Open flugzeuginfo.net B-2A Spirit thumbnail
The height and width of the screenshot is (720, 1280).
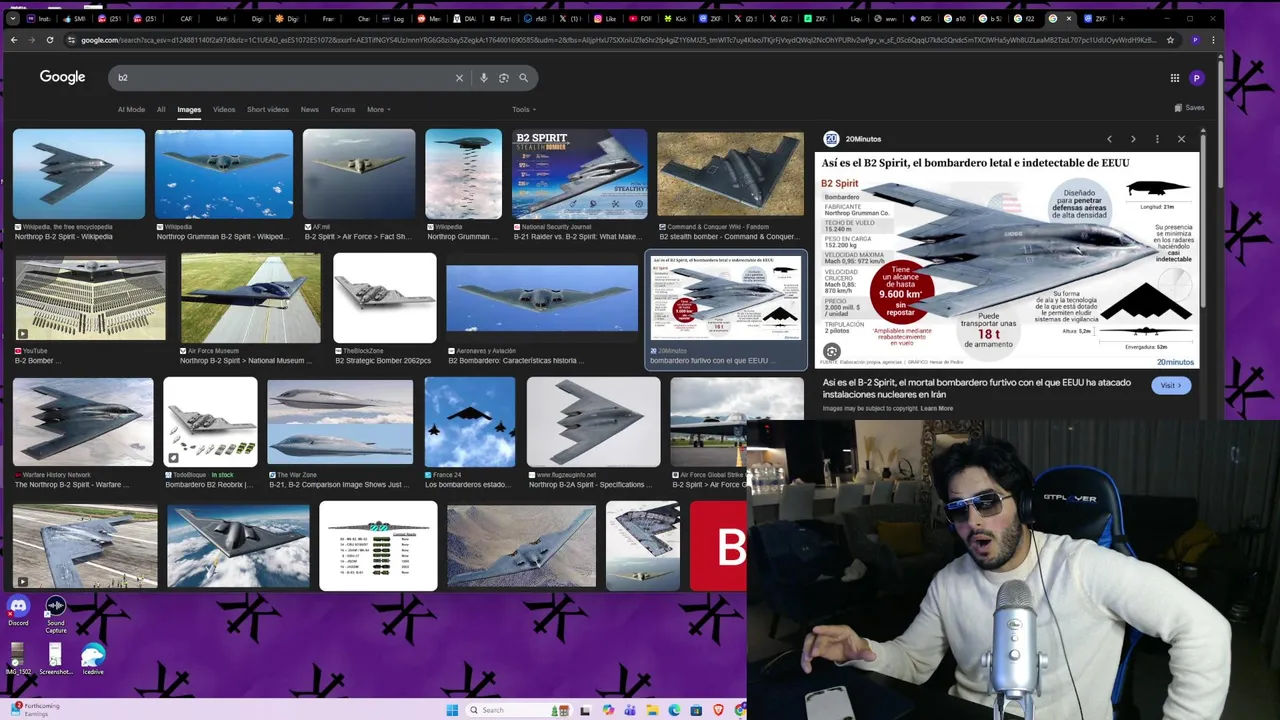coord(594,422)
